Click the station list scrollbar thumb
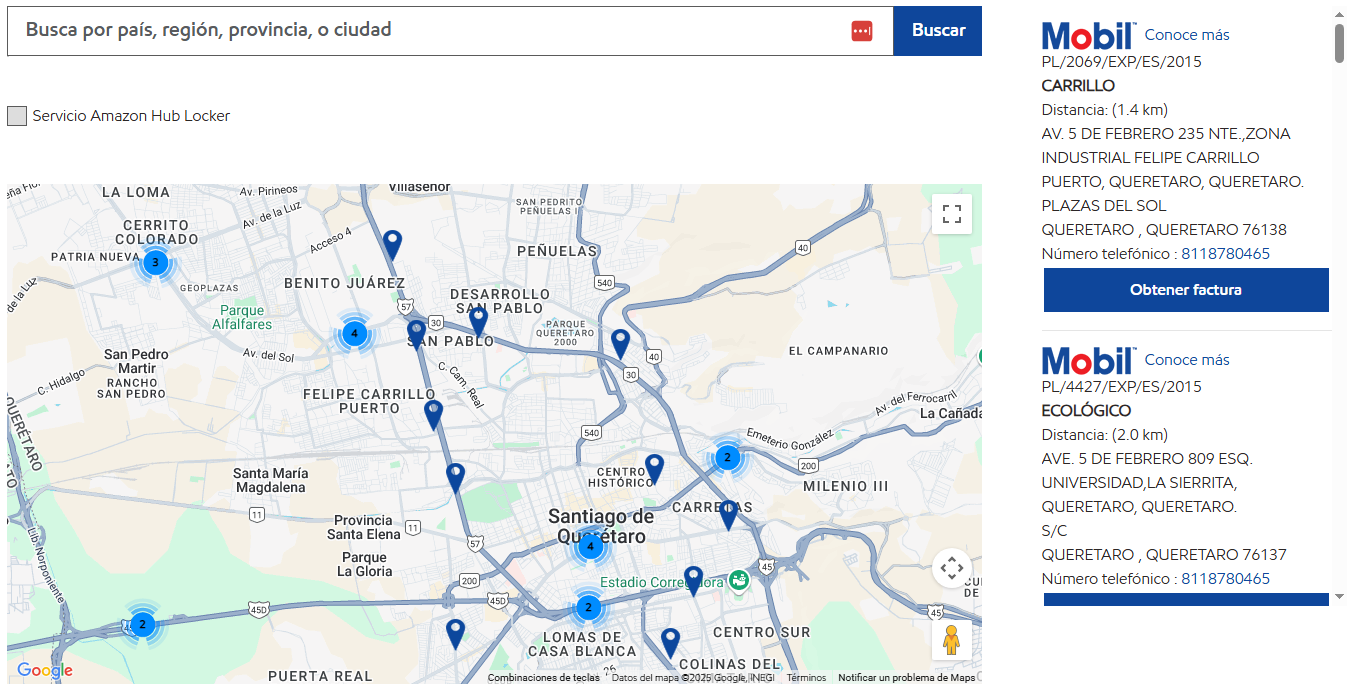Image resolution: width=1363 pixels, height=690 pixels. click(1339, 42)
